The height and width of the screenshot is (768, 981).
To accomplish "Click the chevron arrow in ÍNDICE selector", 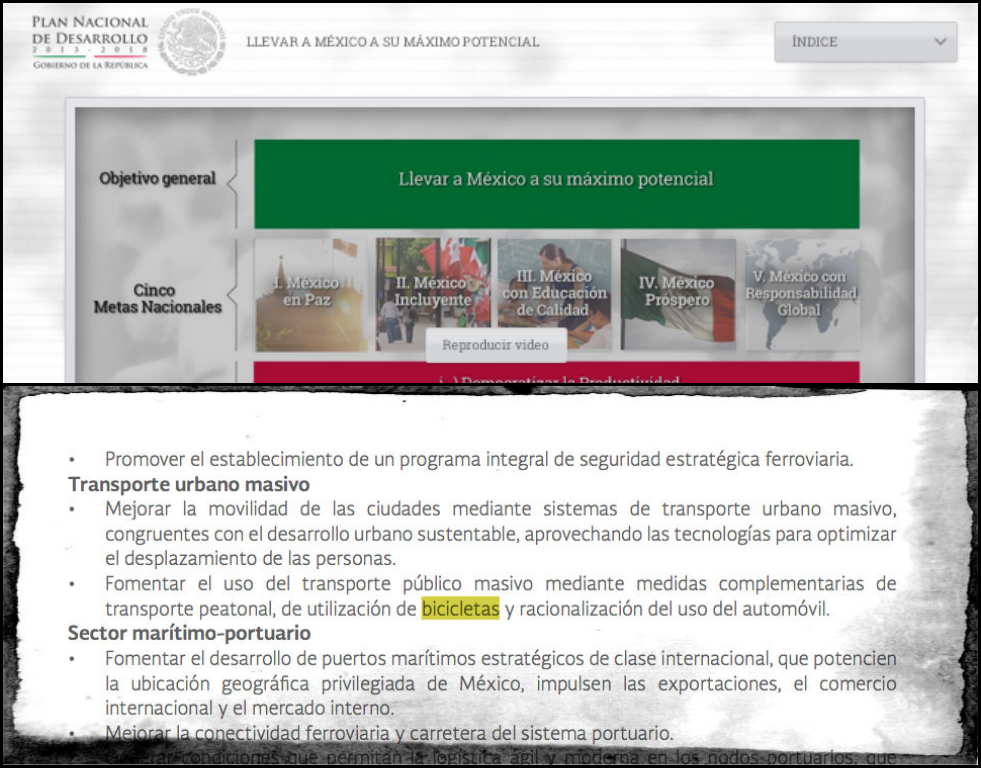I will click(939, 42).
